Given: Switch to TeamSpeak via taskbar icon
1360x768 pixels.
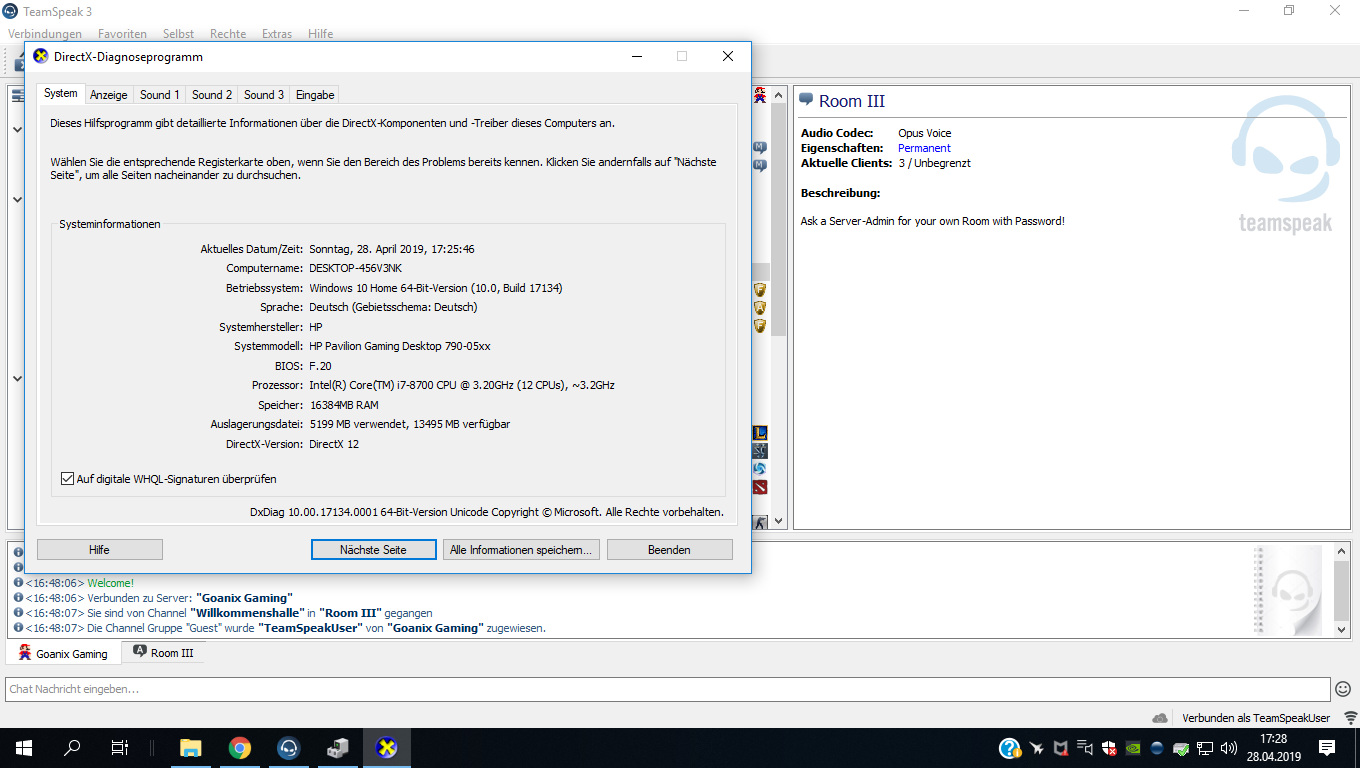Looking at the screenshot, I should (x=288, y=747).
